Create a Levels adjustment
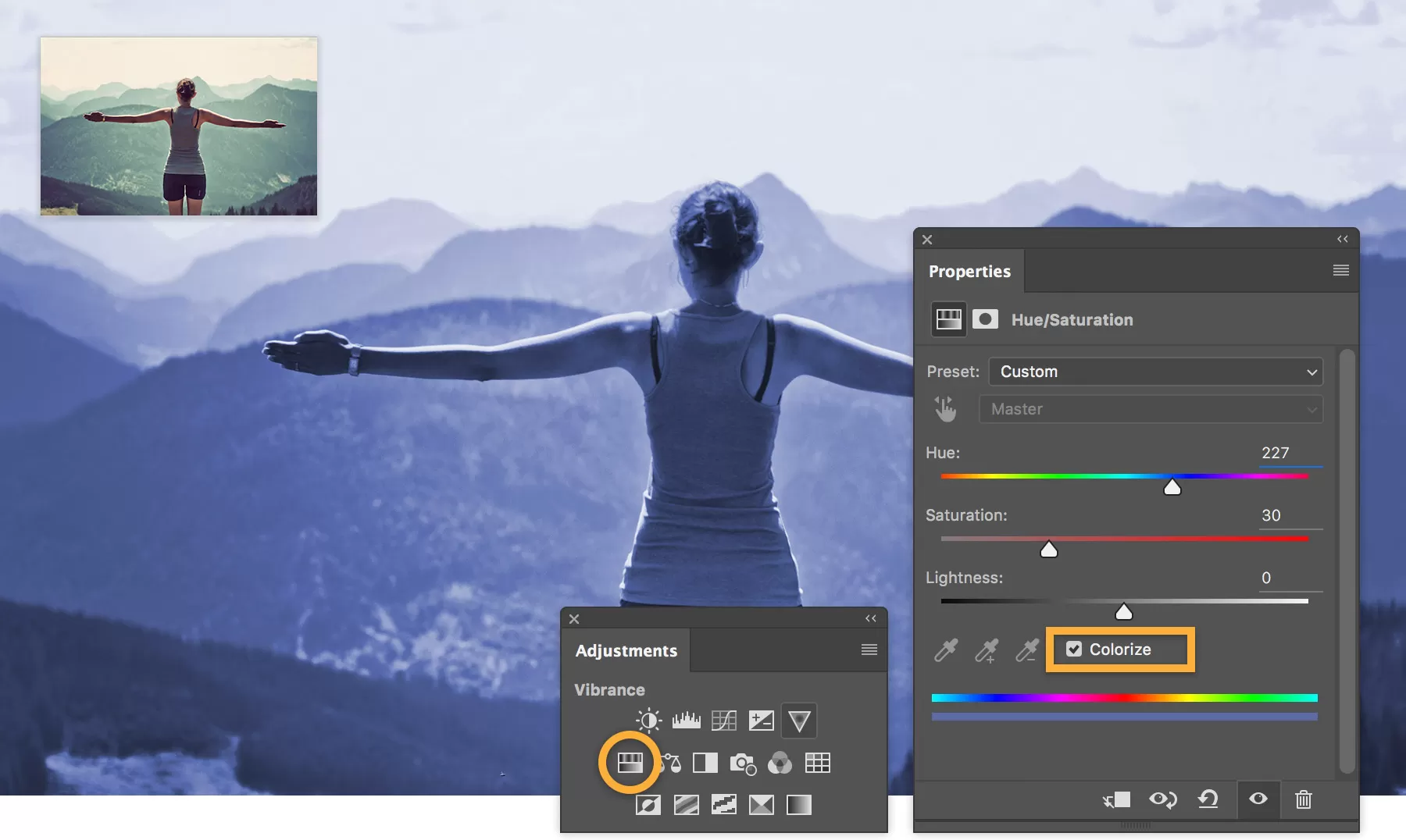Screen dimensions: 1406x840 687,721
